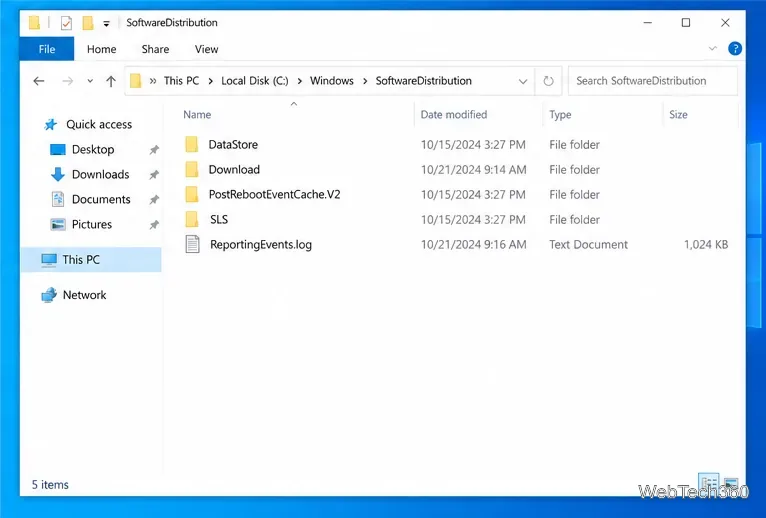Open the Help question mark icon
Image resolution: width=766 pixels, height=518 pixels.
point(735,48)
